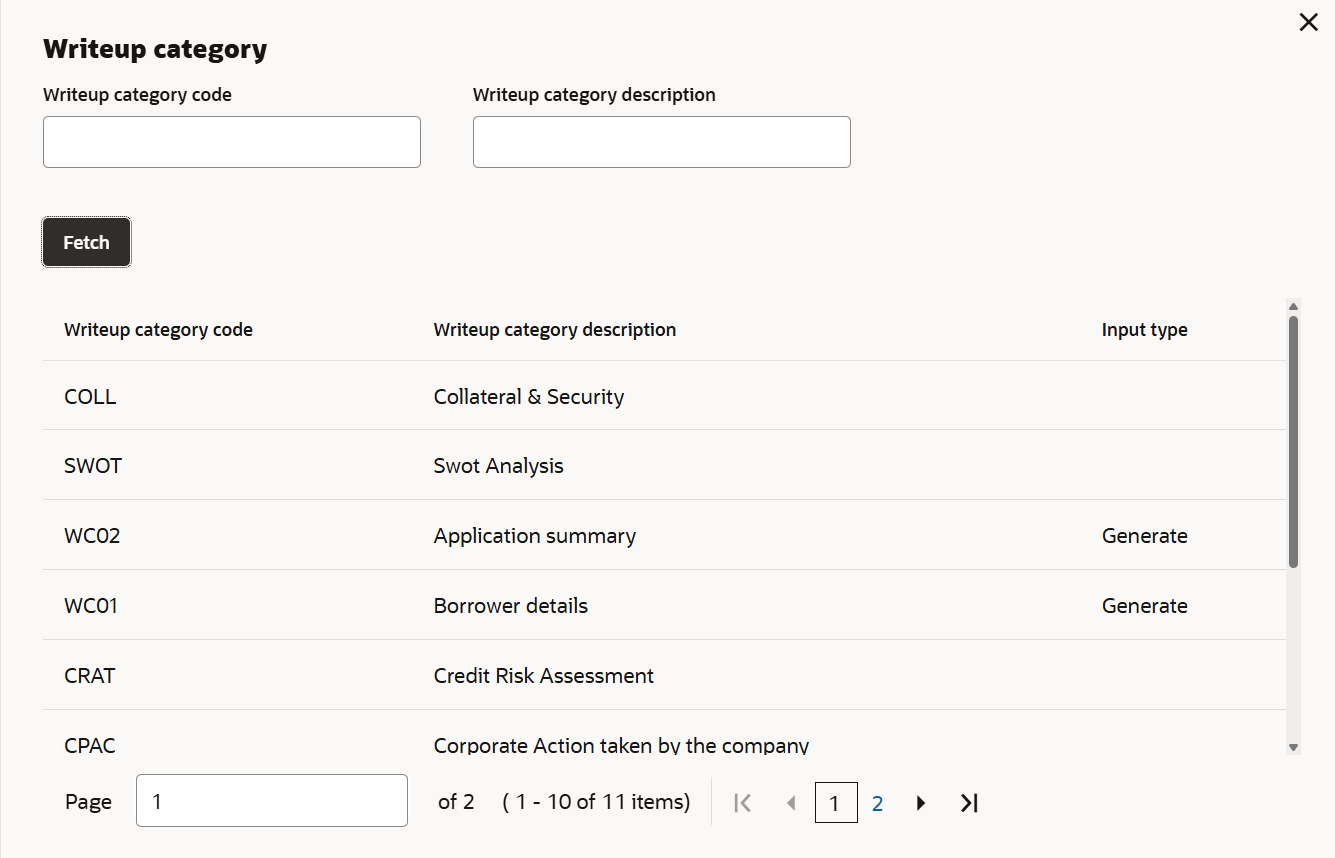Focus the Writeup category code input

(231, 142)
